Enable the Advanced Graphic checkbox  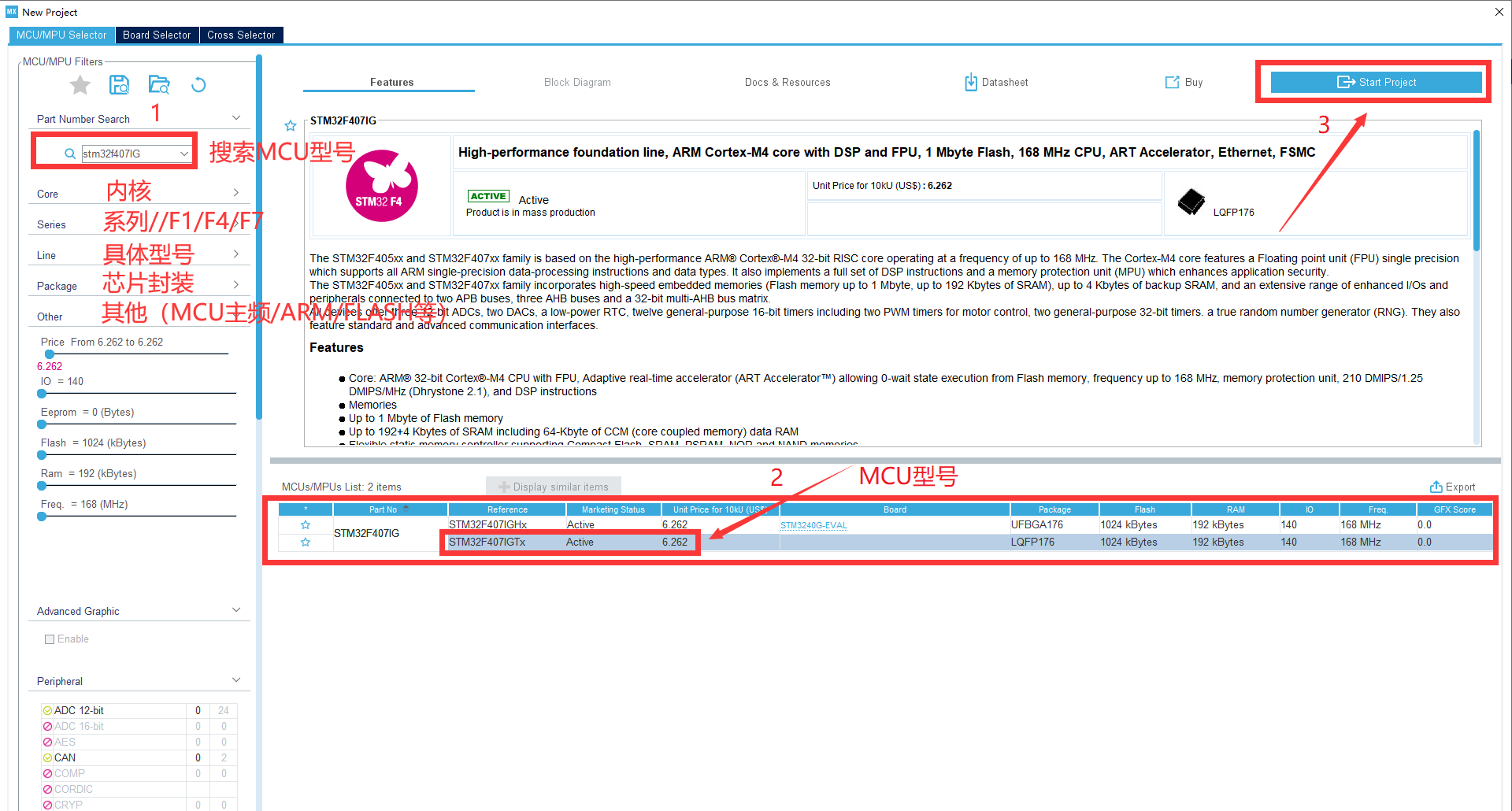click(50, 639)
